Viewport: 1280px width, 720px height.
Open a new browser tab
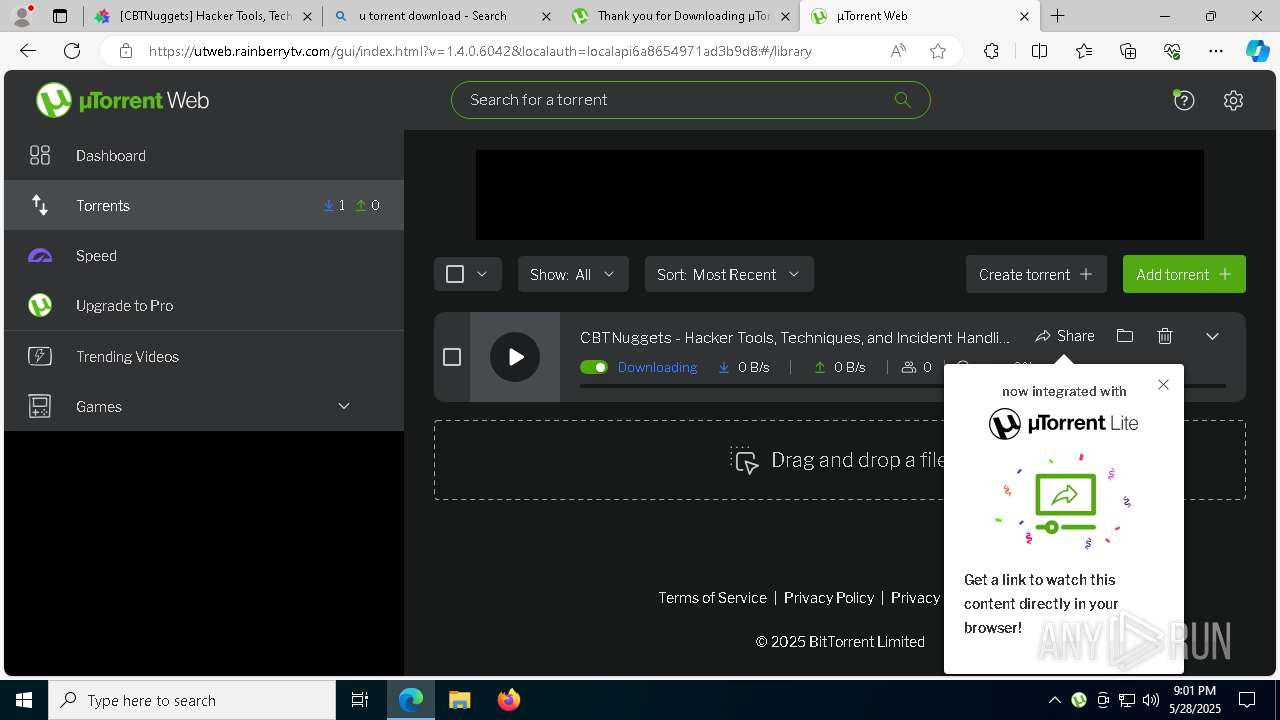coord(1057,16)
